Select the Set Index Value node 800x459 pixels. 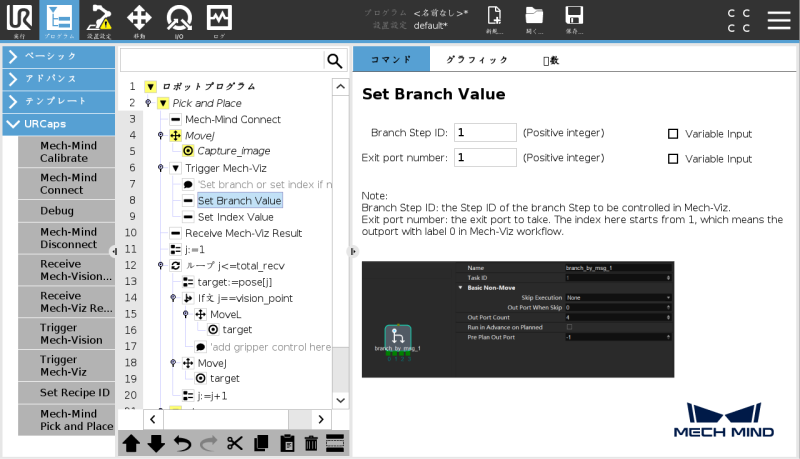pyautogui.click(x=235, y=217)
